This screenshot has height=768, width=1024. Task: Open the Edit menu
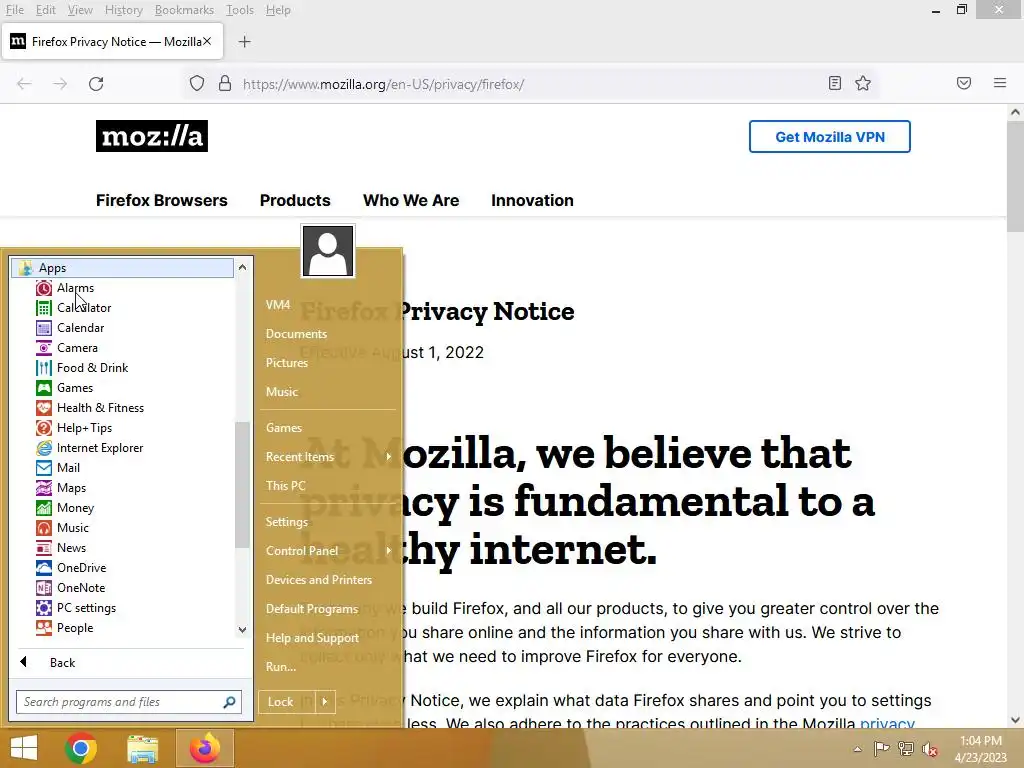(x=45, y=10)
